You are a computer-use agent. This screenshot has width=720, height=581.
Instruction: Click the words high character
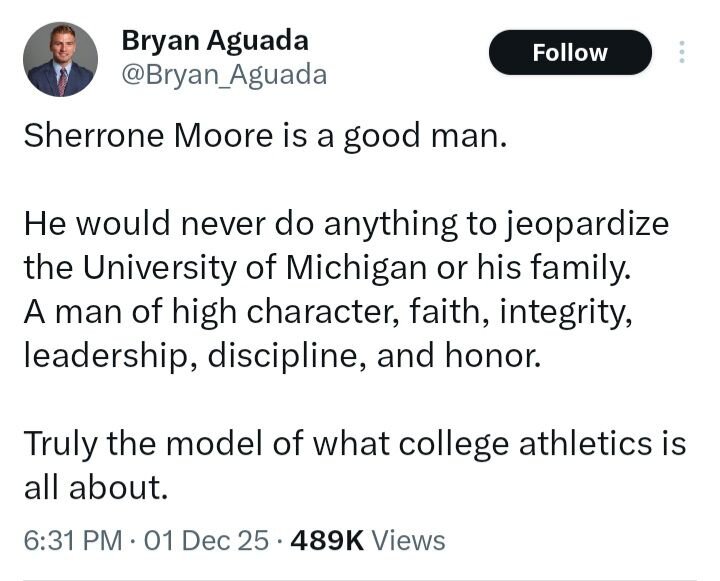click(254, 312)
